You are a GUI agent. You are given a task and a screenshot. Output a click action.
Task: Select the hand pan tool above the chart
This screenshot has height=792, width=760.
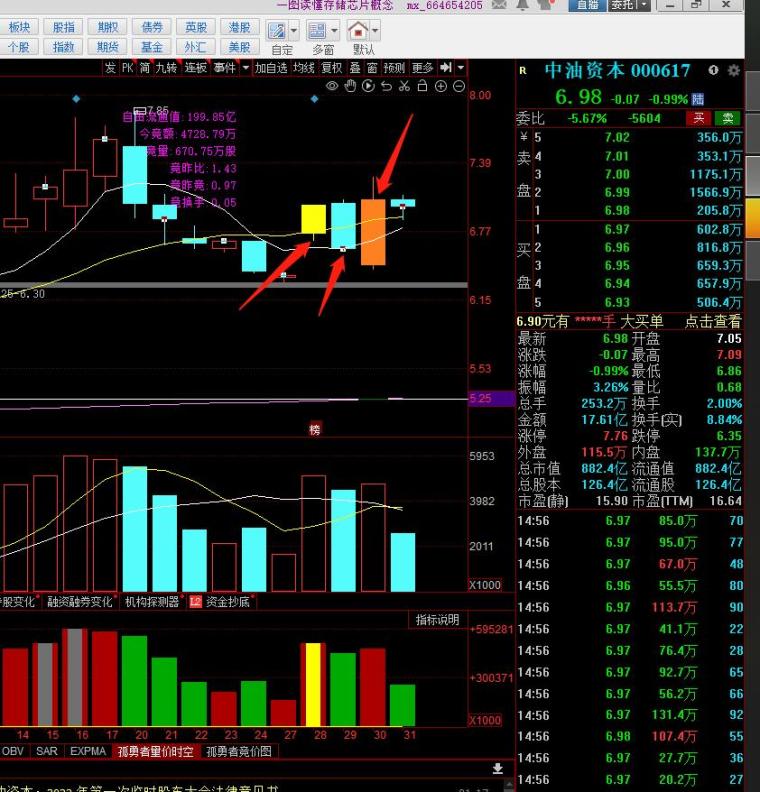[x=350, y=86]
